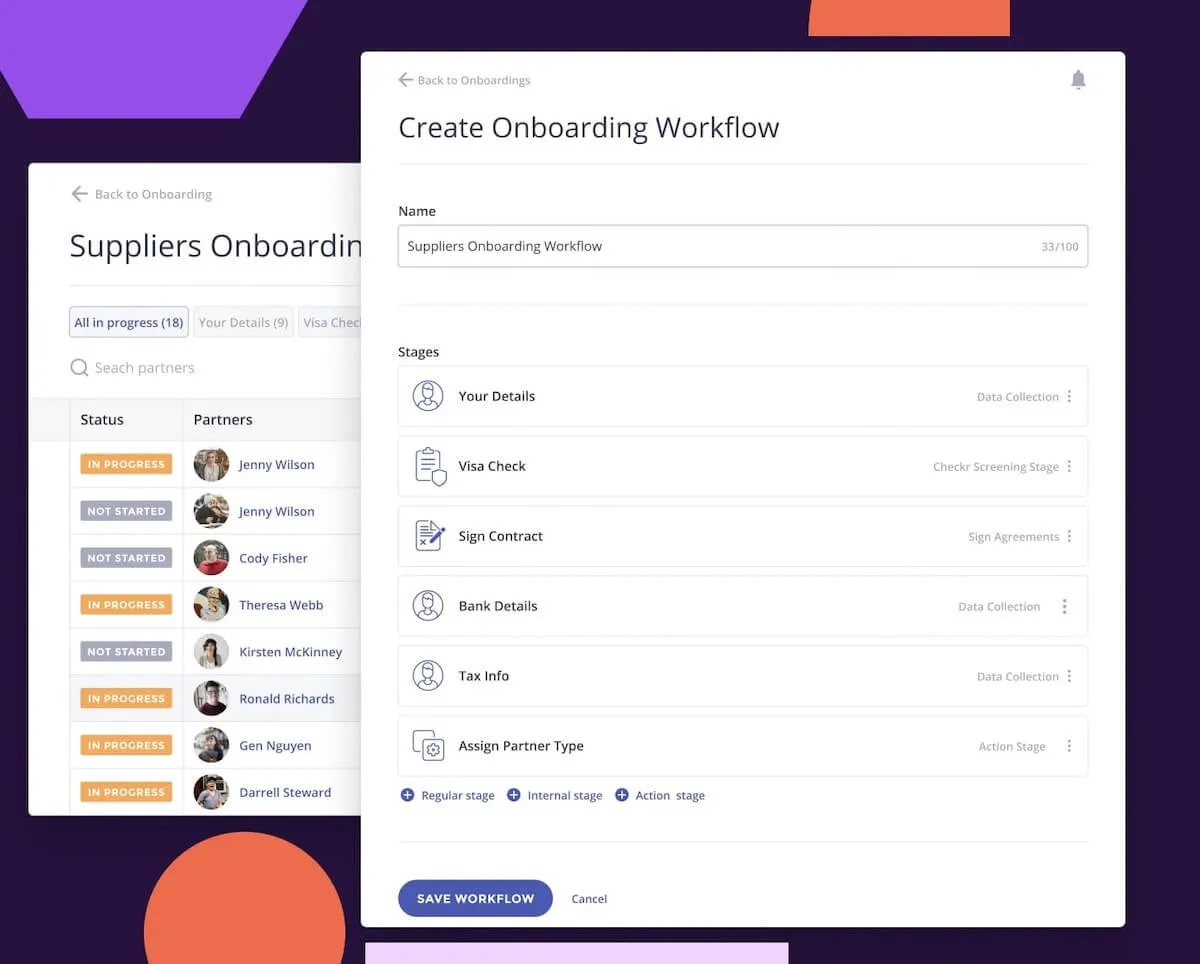Open the Bank Details stage three-dot menu
This screenshot has width=1200, height=964.
coord(1064,607)
